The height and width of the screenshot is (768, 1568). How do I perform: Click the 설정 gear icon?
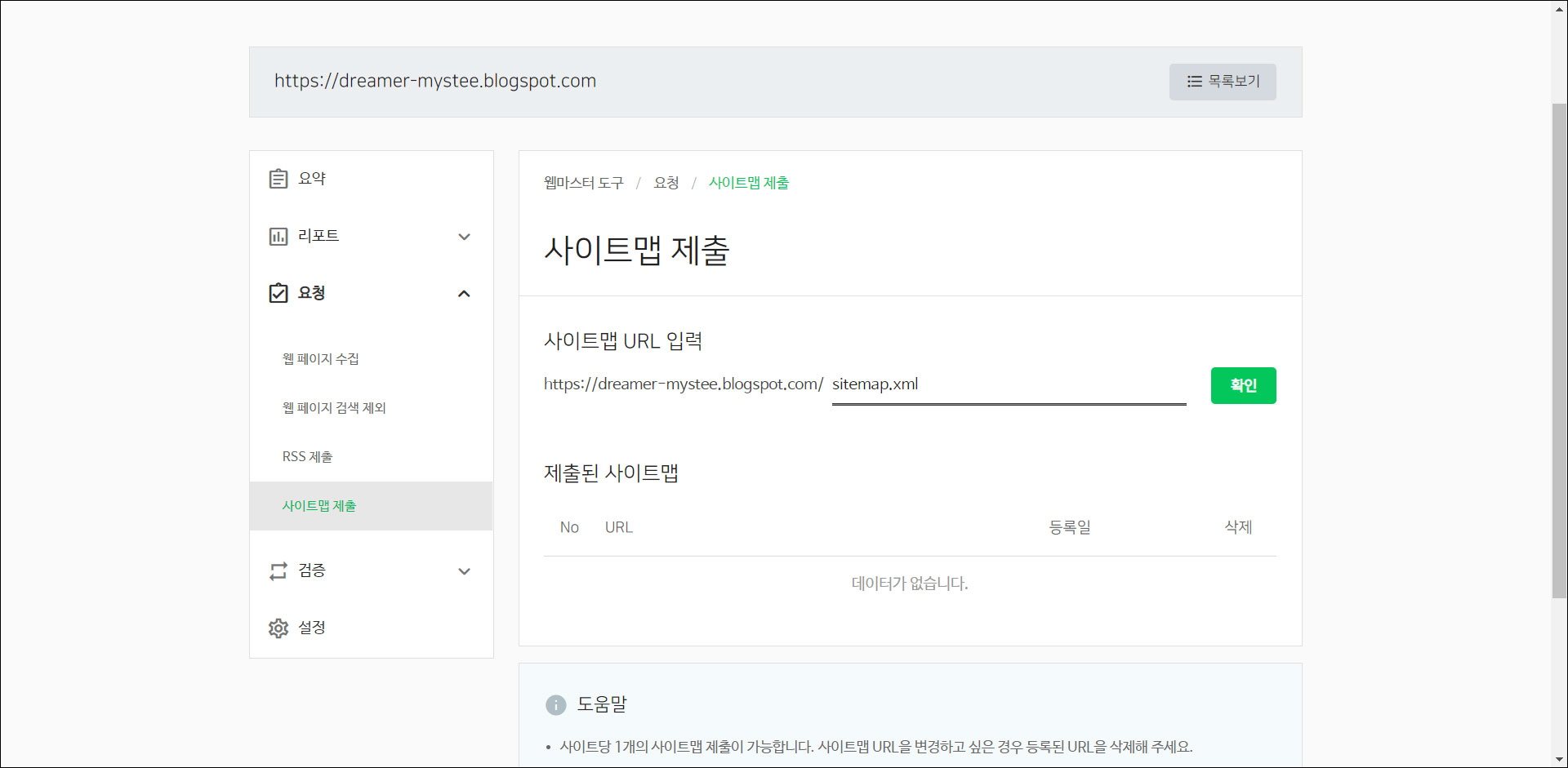point(278,628)
